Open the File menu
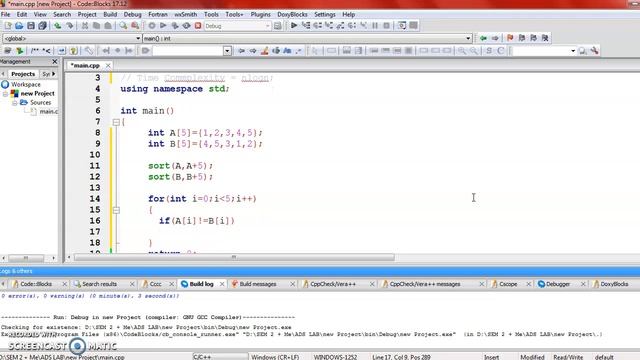This screenshot has height=360, width=640. tap(6, 14)
